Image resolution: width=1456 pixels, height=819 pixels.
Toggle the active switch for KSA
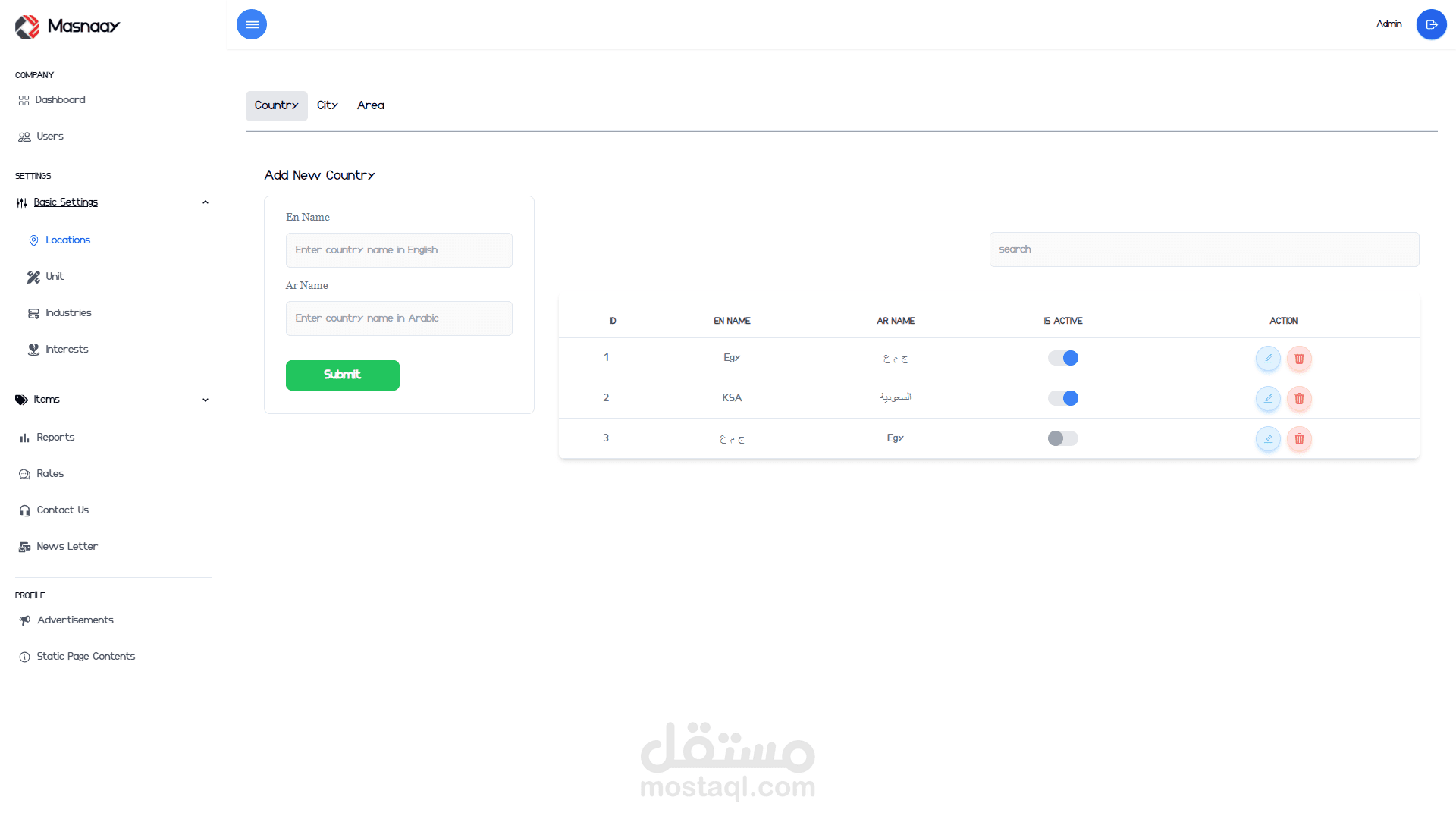click(x=1062, y=398)
